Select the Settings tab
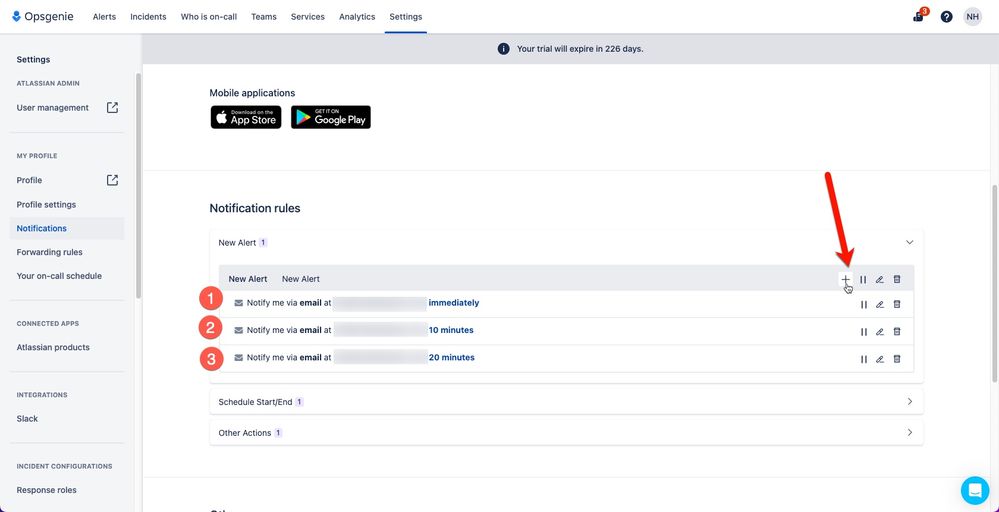This screenshot has width=999, height=512. pyautogui.click(x=406, y=17)
